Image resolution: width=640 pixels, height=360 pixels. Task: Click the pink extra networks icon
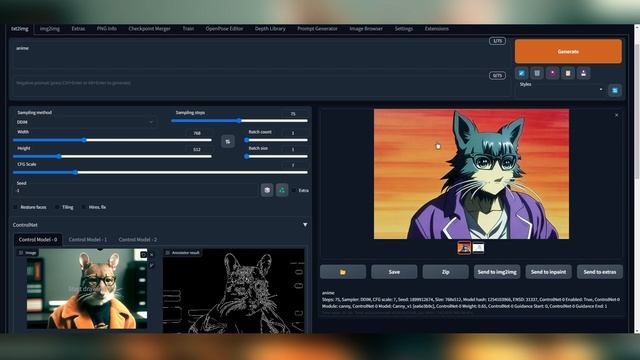tap(552, 73)
